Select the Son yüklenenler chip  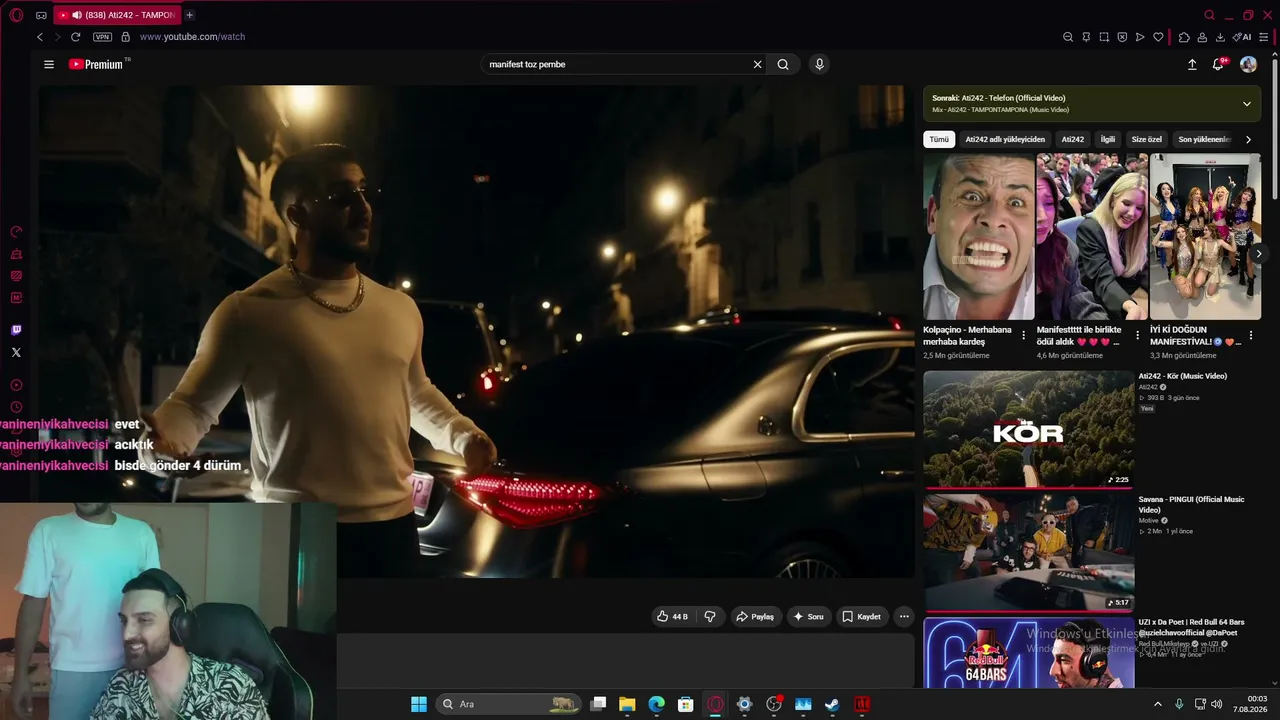pos(1204,139)
